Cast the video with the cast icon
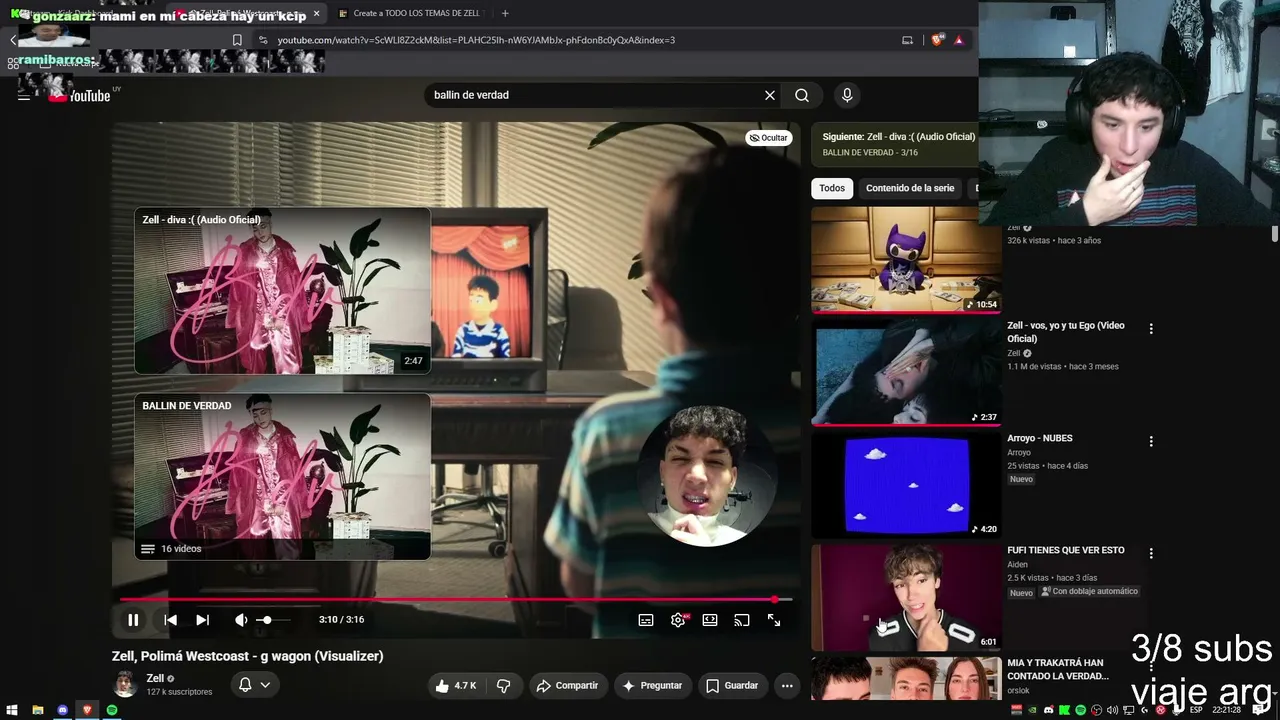 742,620
